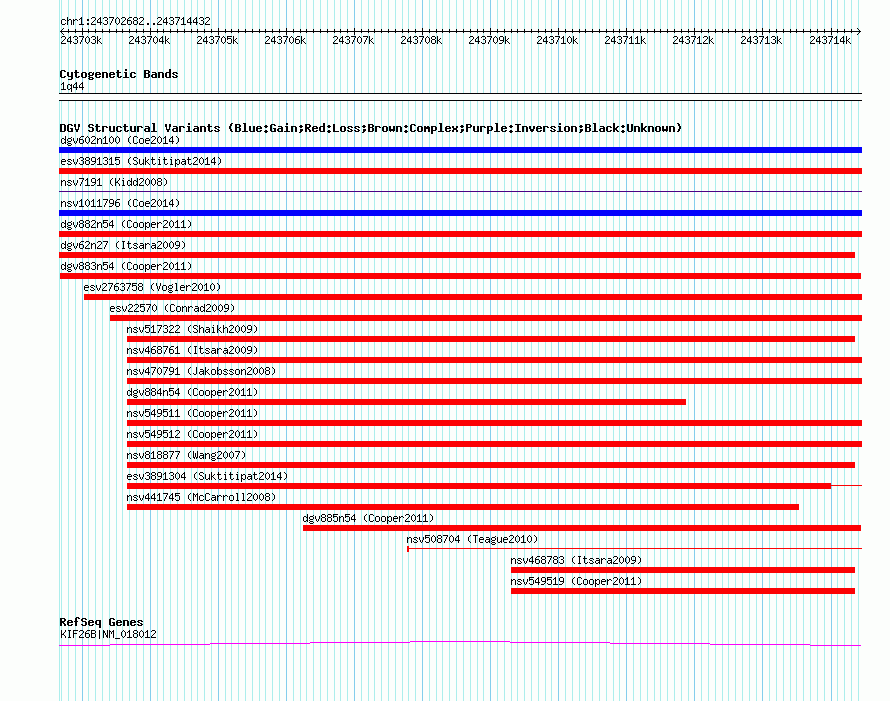Click the RefSeq Genes track title

coord(101,622)
